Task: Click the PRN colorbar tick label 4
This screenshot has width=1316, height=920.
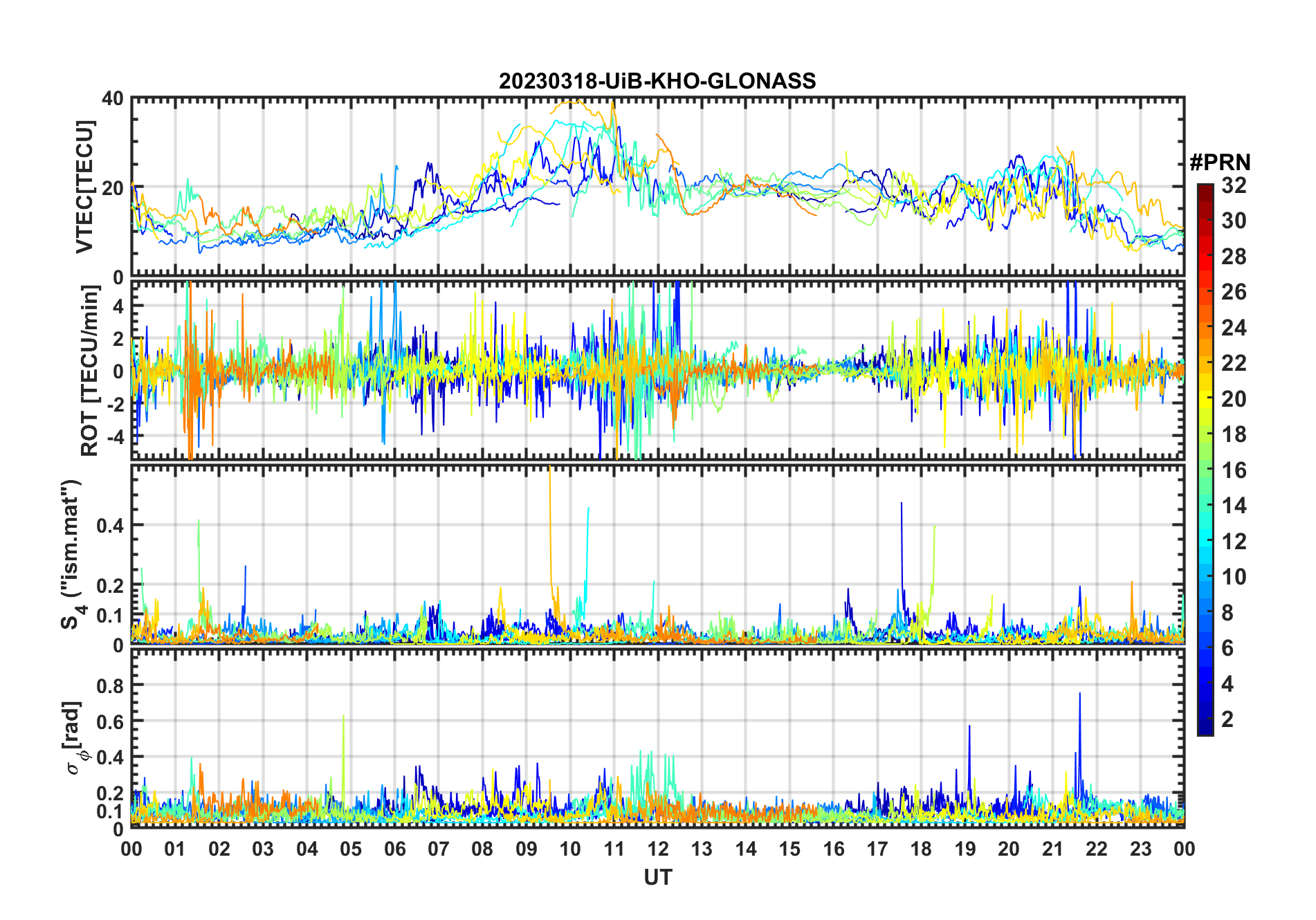Action: pos(1227,684)
